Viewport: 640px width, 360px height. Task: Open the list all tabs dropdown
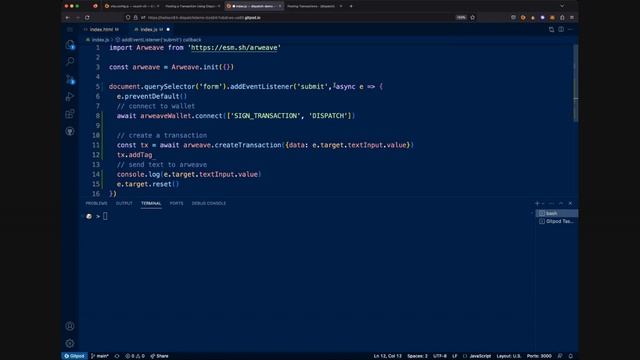coord(562,6)
